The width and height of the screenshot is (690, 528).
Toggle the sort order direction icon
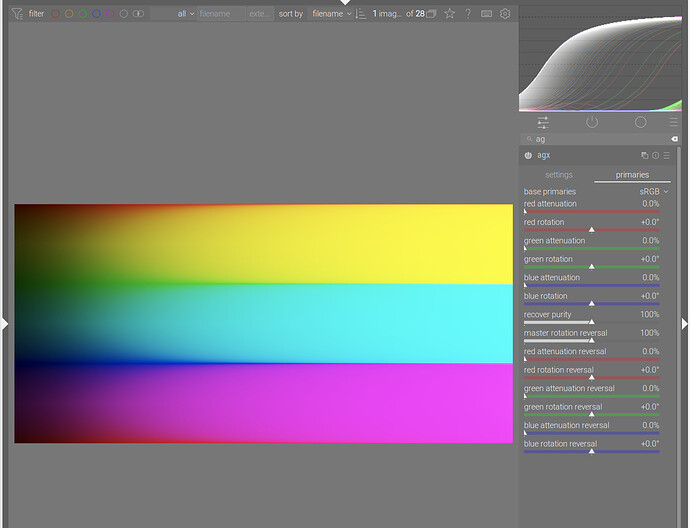tap(360, 14)
